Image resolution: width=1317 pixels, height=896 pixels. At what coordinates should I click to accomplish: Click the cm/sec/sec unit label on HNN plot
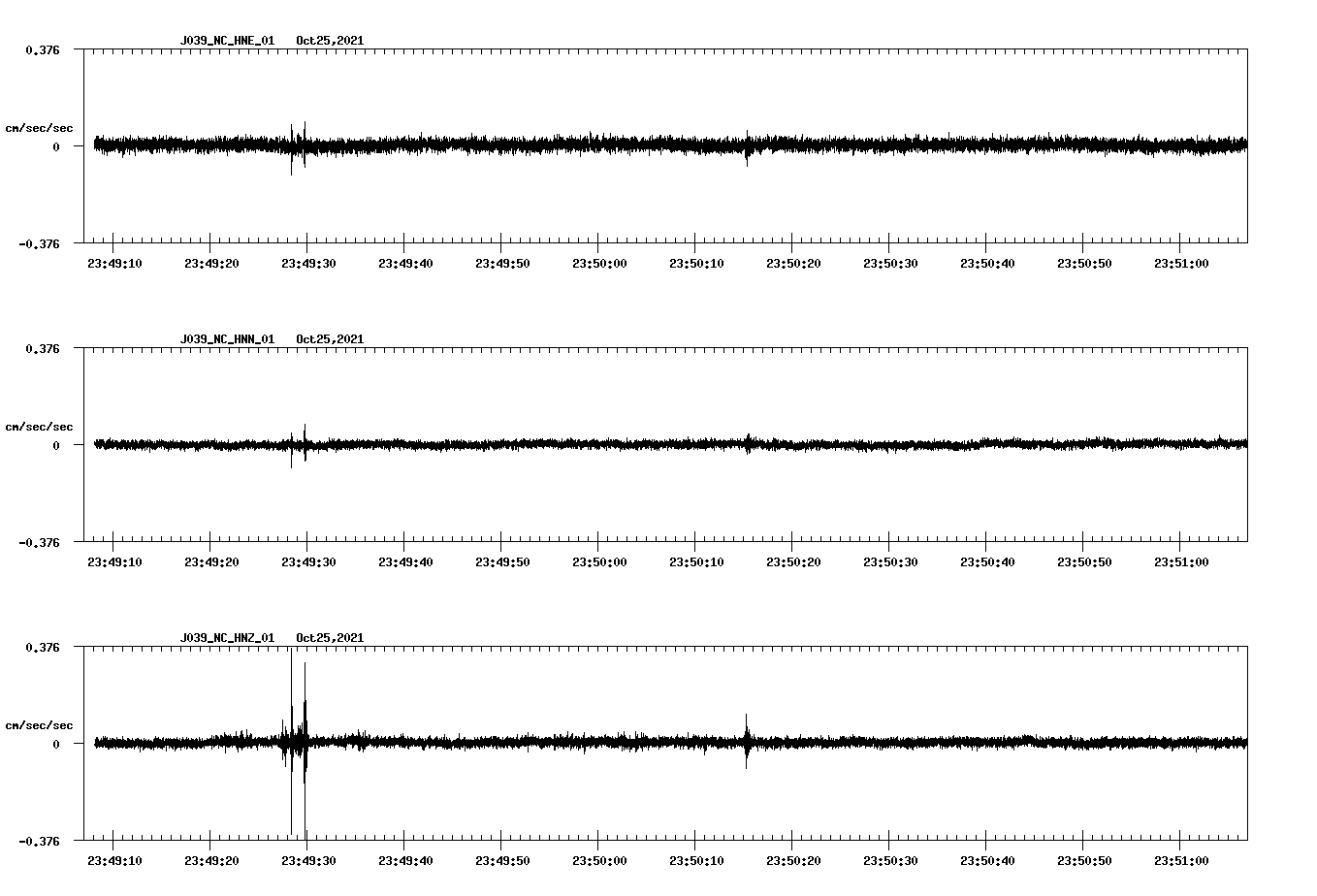pos(39,427)
